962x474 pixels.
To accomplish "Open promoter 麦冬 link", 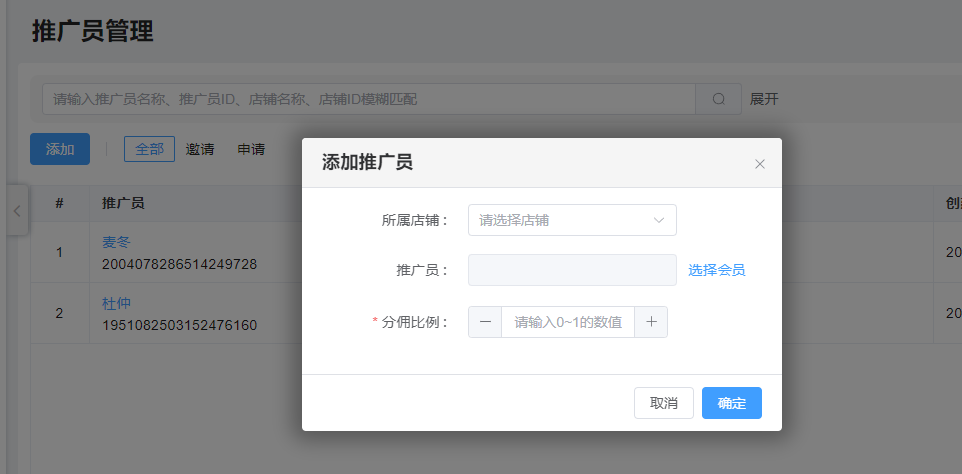I will [x=116, y=242].
